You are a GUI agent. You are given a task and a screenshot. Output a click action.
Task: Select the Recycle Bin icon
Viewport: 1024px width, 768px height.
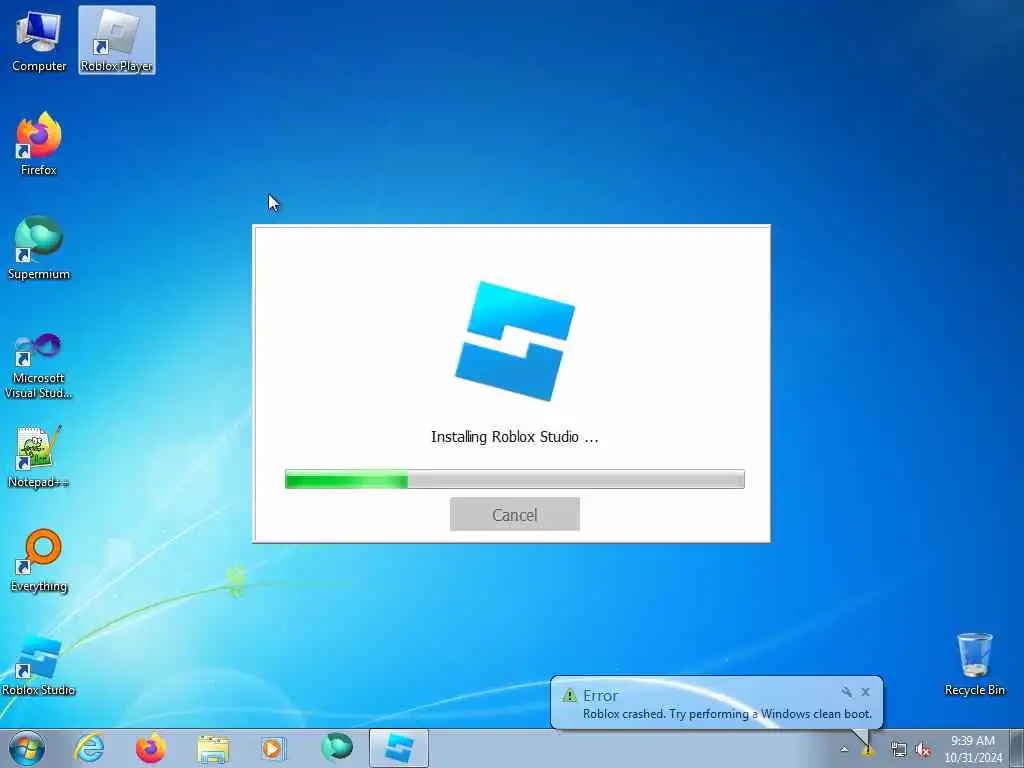(x=974, y=664)
